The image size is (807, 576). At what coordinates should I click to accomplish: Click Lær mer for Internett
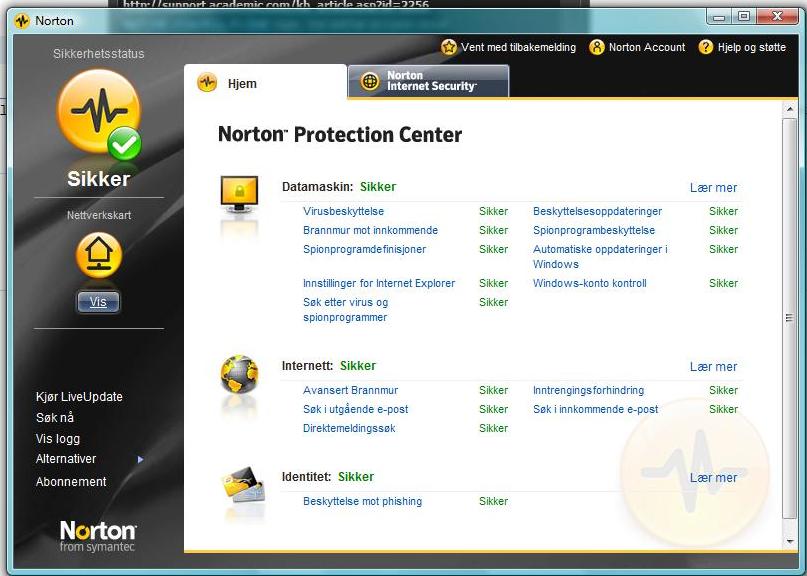(x=713, y=367)
